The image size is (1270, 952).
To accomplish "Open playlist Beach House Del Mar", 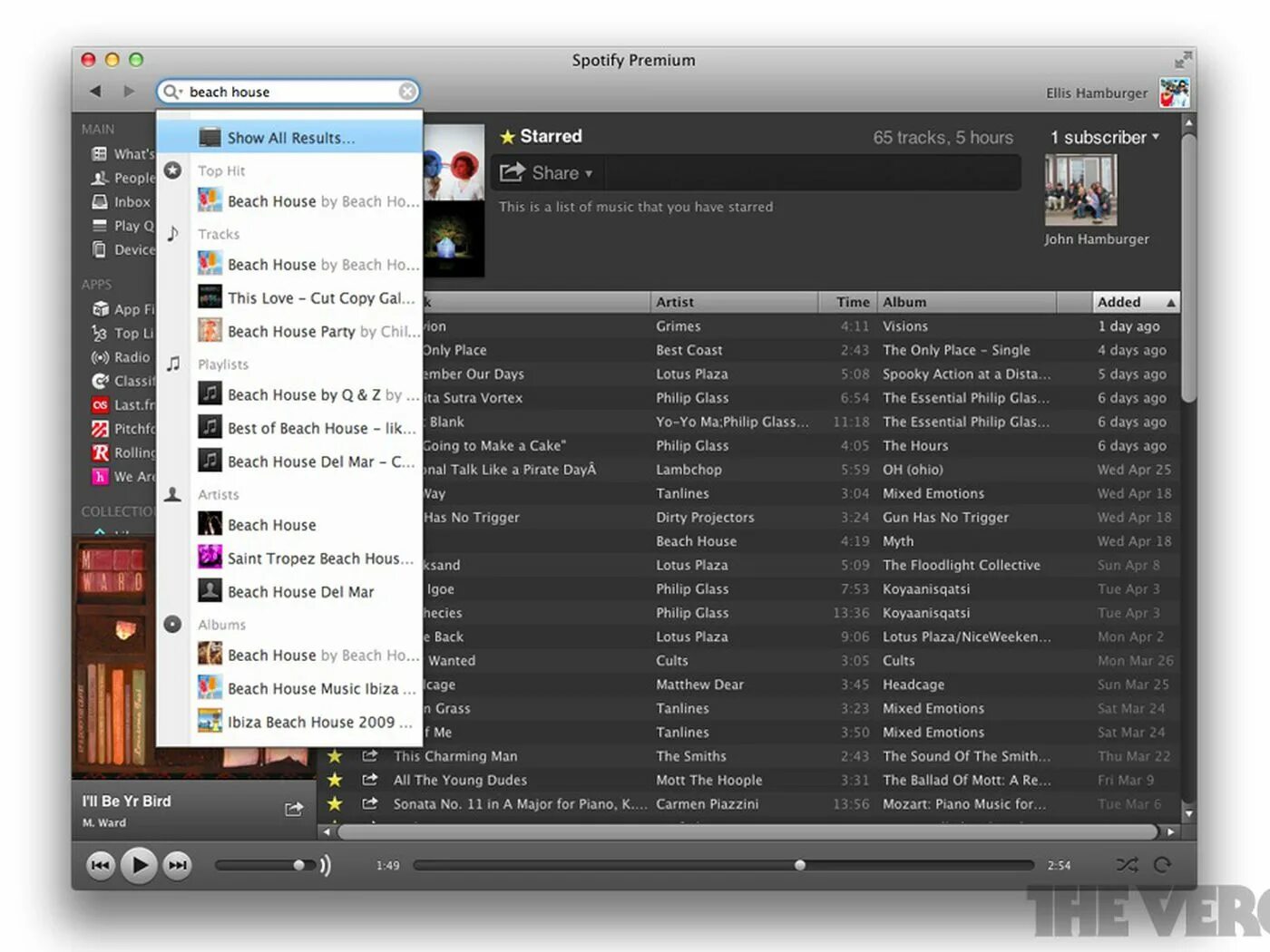I will tap(308, 461).
